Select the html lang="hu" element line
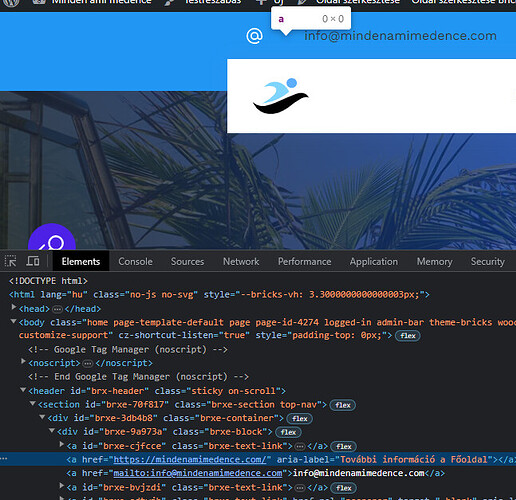Screen dimensions: 516x500 pos(219,295)
